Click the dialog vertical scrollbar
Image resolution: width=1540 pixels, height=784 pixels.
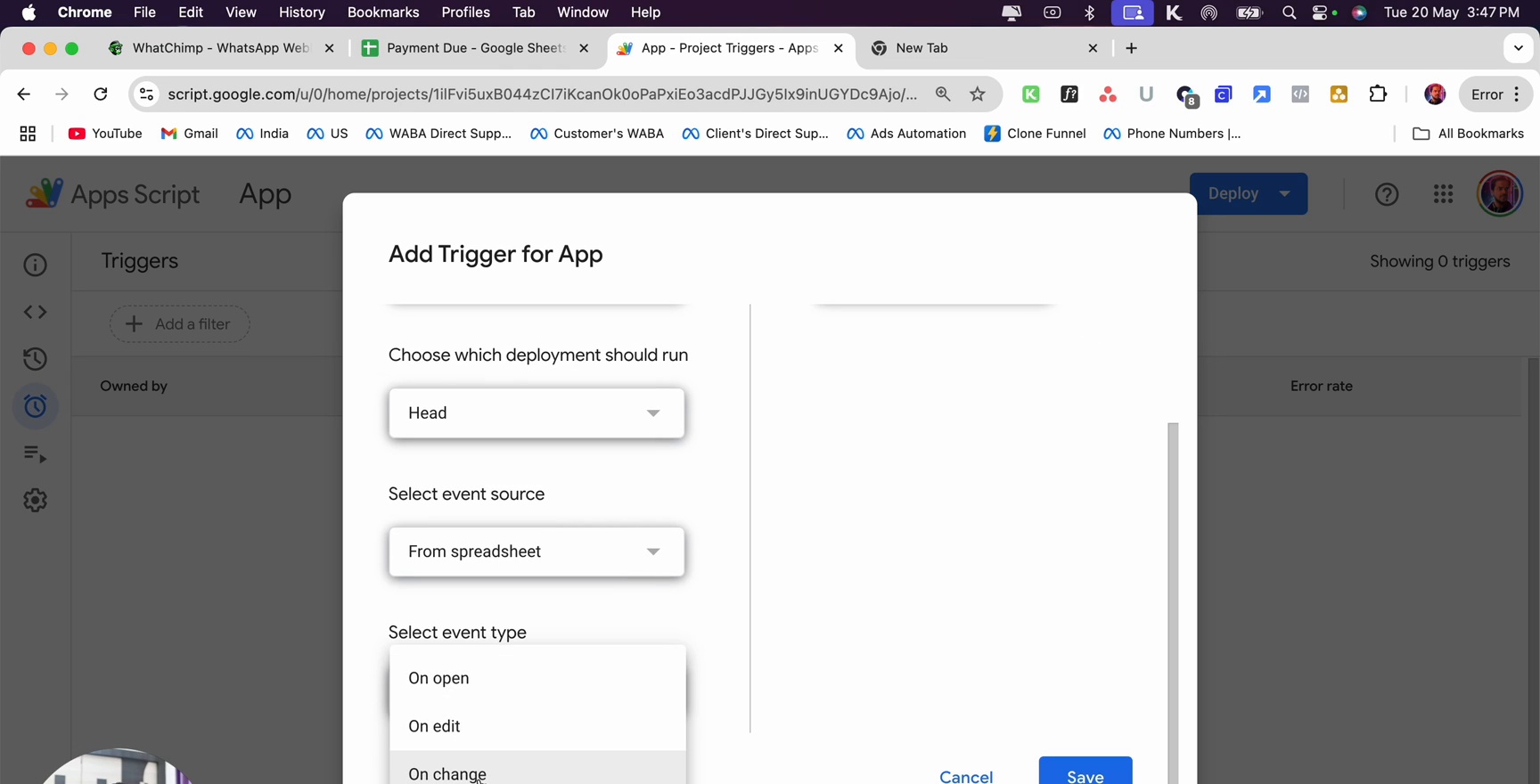pyautogui.click(x=1173, y=603)
